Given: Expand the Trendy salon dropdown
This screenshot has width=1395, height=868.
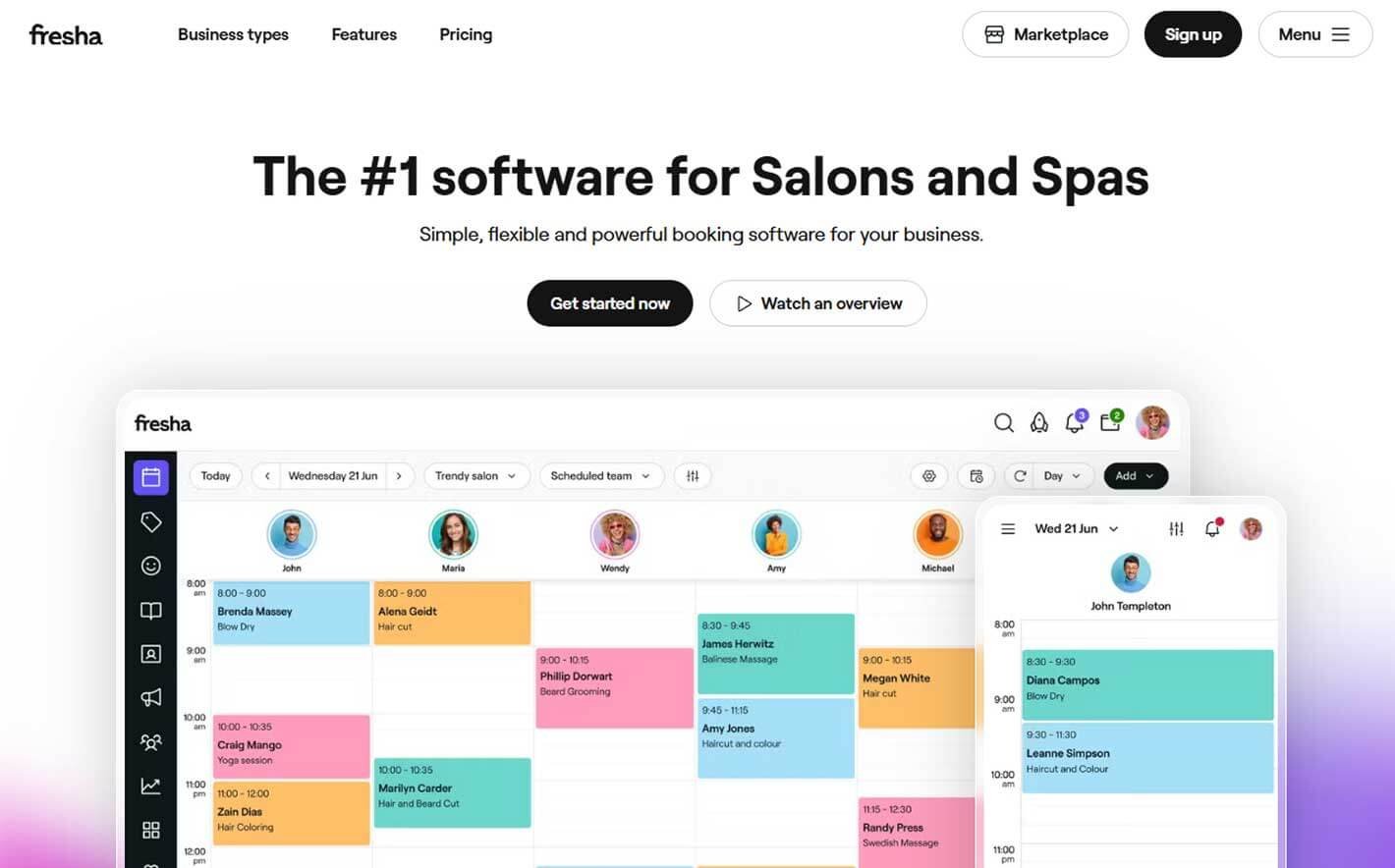Looking at the screenshot, I should pyautogui.click(x=475, y=476).
